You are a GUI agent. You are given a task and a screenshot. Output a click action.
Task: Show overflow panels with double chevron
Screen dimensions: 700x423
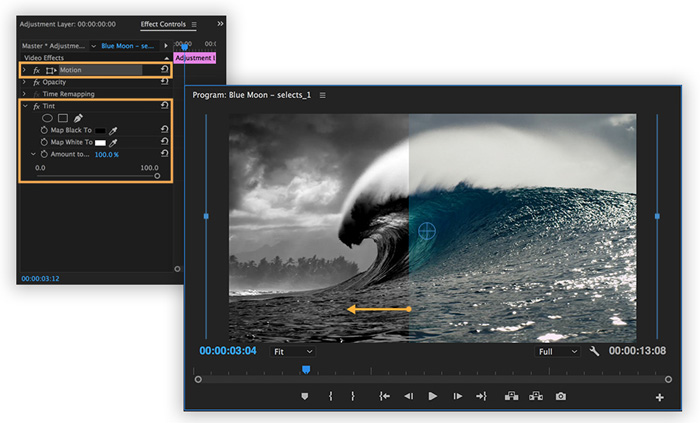pos(220,24)
